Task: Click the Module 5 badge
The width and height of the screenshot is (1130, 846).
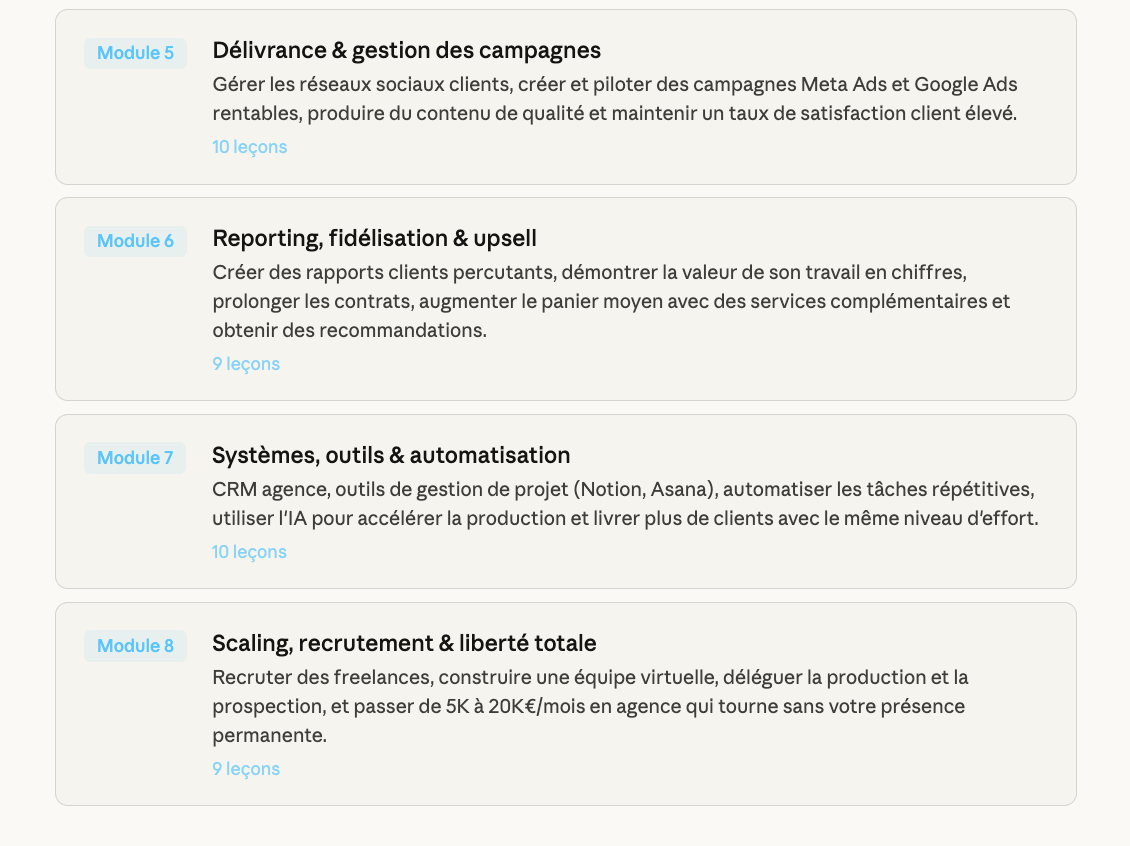Action: click(x=135, y=53)
